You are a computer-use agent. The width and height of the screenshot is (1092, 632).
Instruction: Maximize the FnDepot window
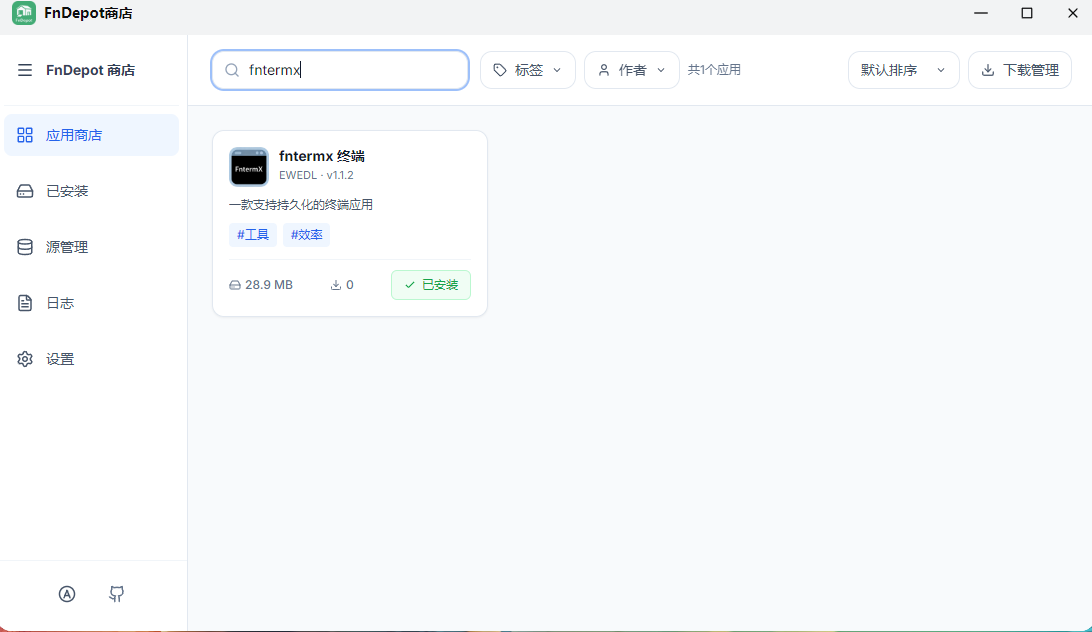(1027, 13)
